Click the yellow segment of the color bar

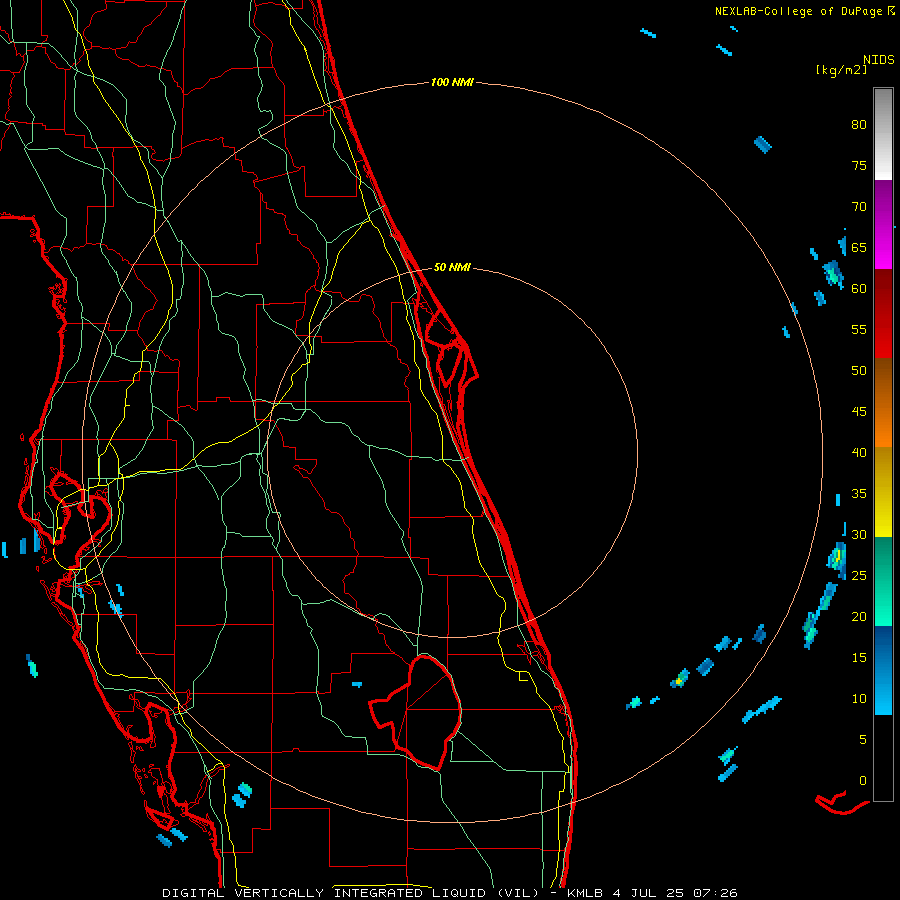883,492
